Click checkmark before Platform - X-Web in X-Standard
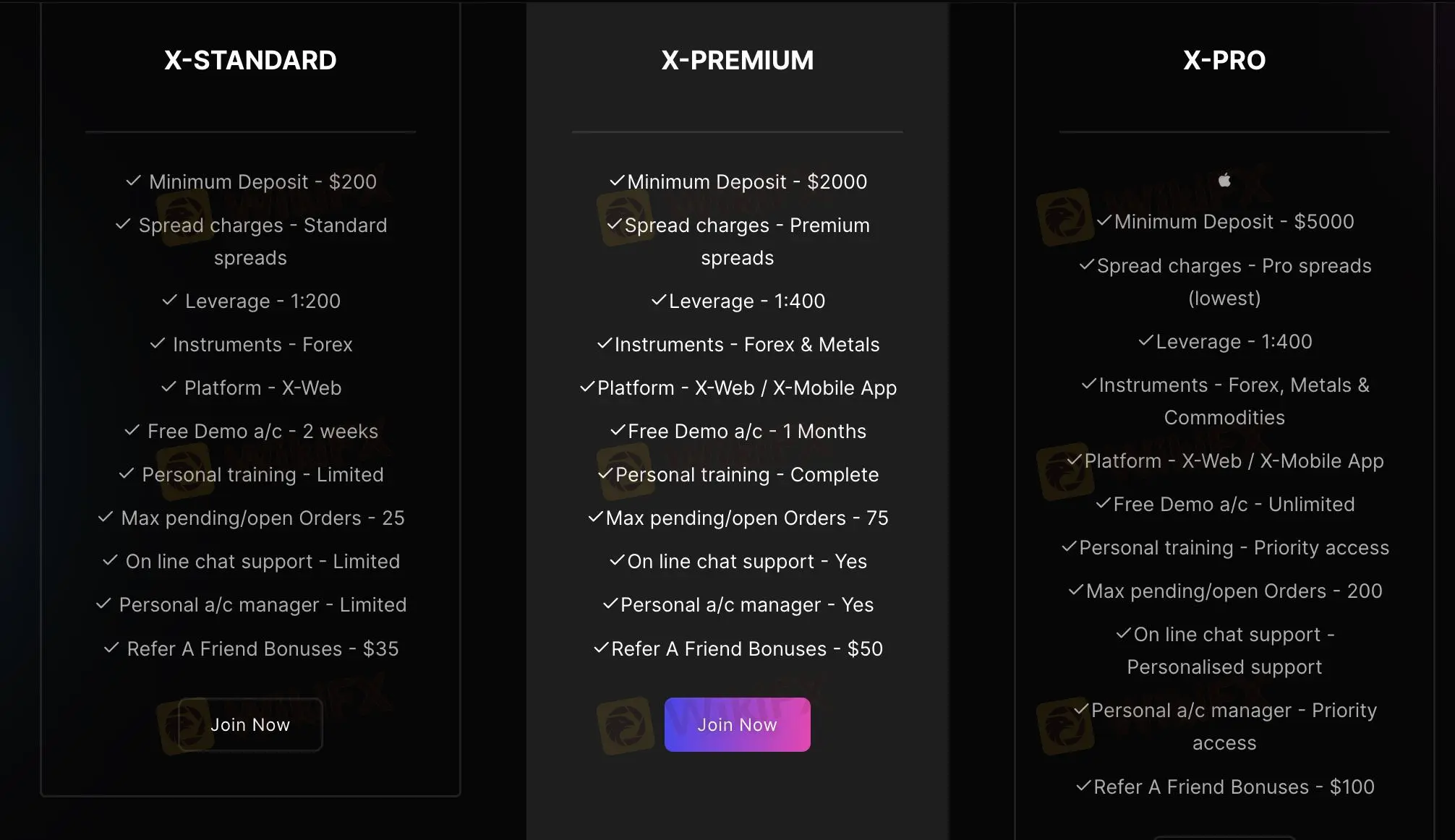 pyautogui.click(x=168, y=387)
